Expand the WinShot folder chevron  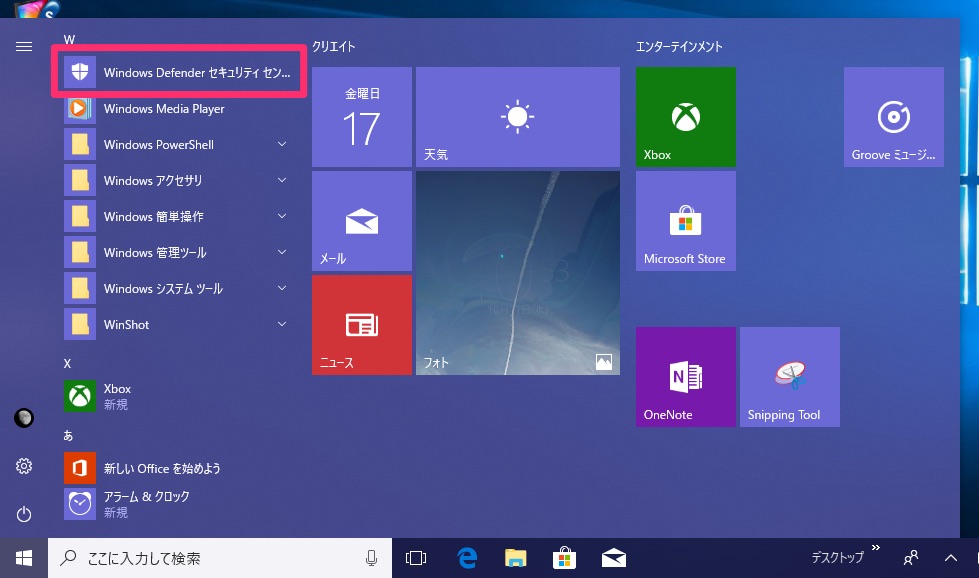[x=282, y=325]
